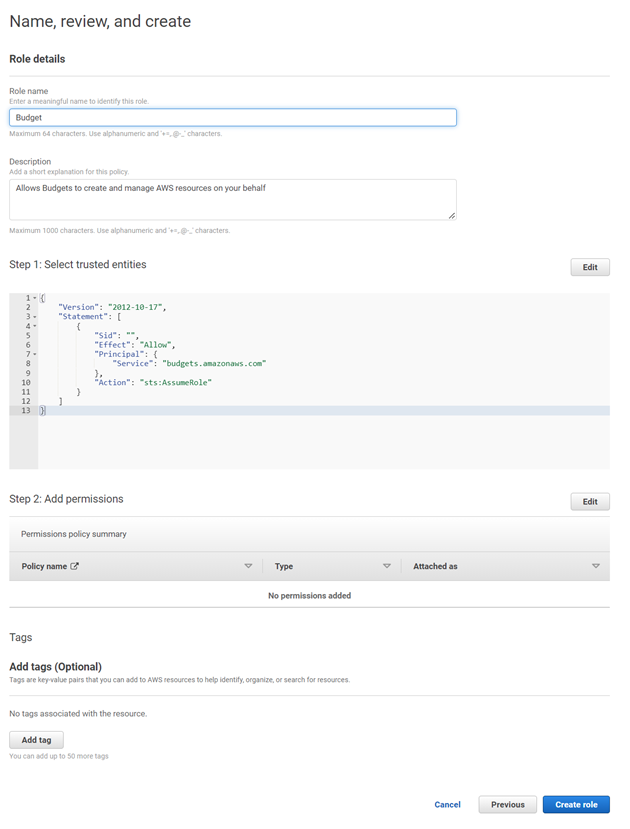Sort by Attached as using its arrow
The image size is (630, 829).
pos(595,567)
